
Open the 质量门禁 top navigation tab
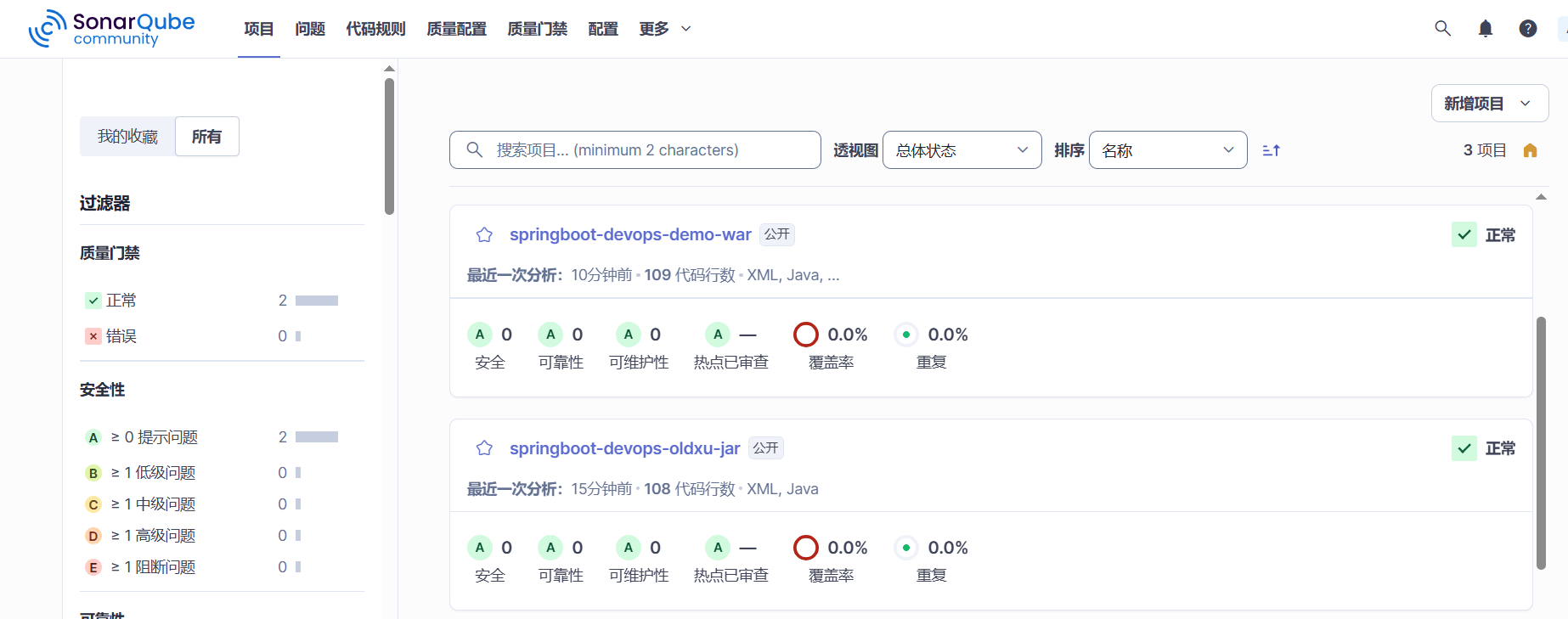(x=537, y=29)
